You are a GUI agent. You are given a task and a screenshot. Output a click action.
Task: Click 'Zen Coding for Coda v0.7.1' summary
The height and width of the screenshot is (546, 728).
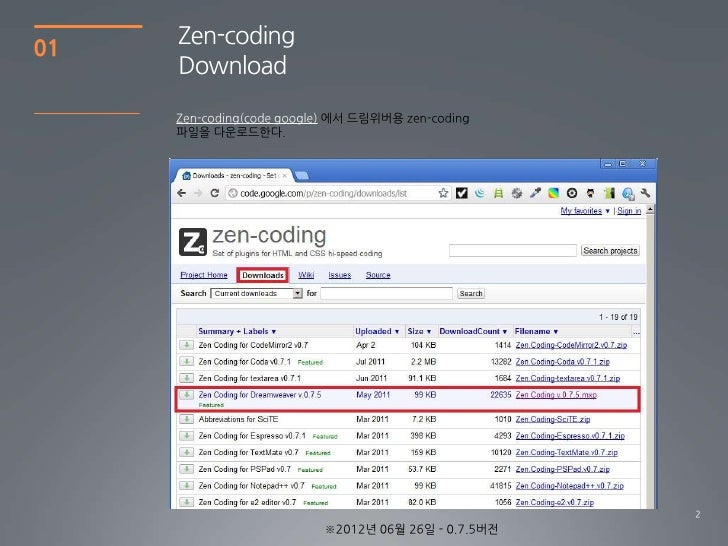pyautogui.click(x=245, y=362)
